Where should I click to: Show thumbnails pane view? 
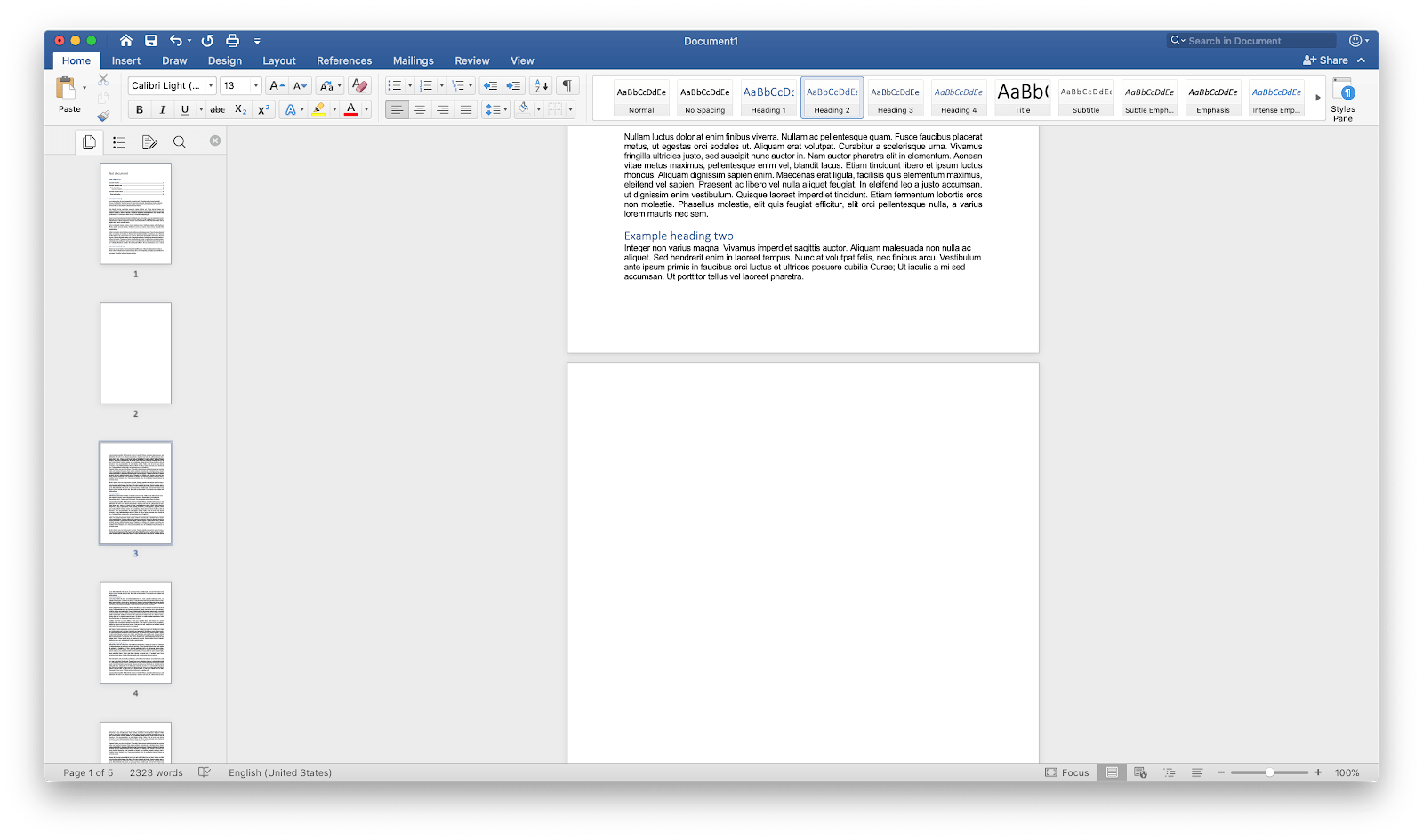(89, 142)
